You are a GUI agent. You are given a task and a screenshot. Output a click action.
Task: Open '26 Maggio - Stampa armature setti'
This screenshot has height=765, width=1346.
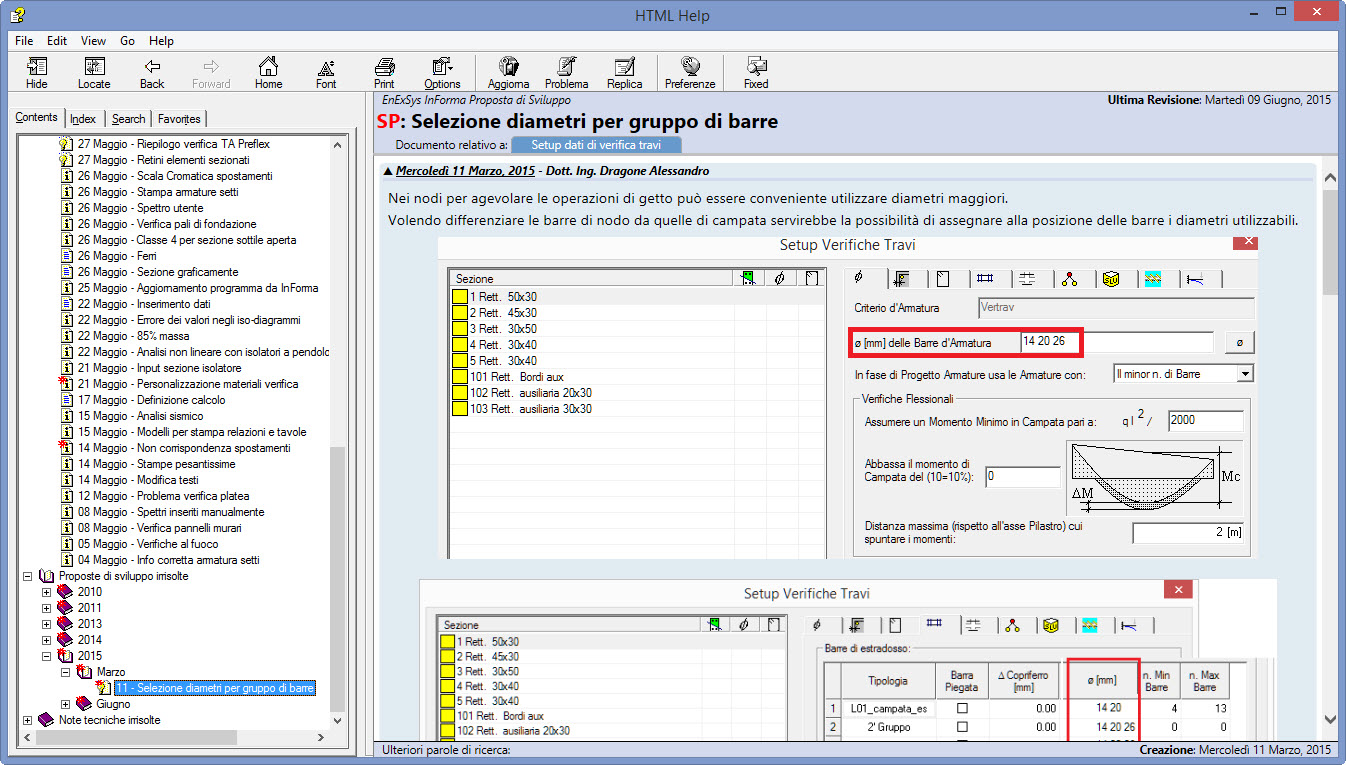158,192
